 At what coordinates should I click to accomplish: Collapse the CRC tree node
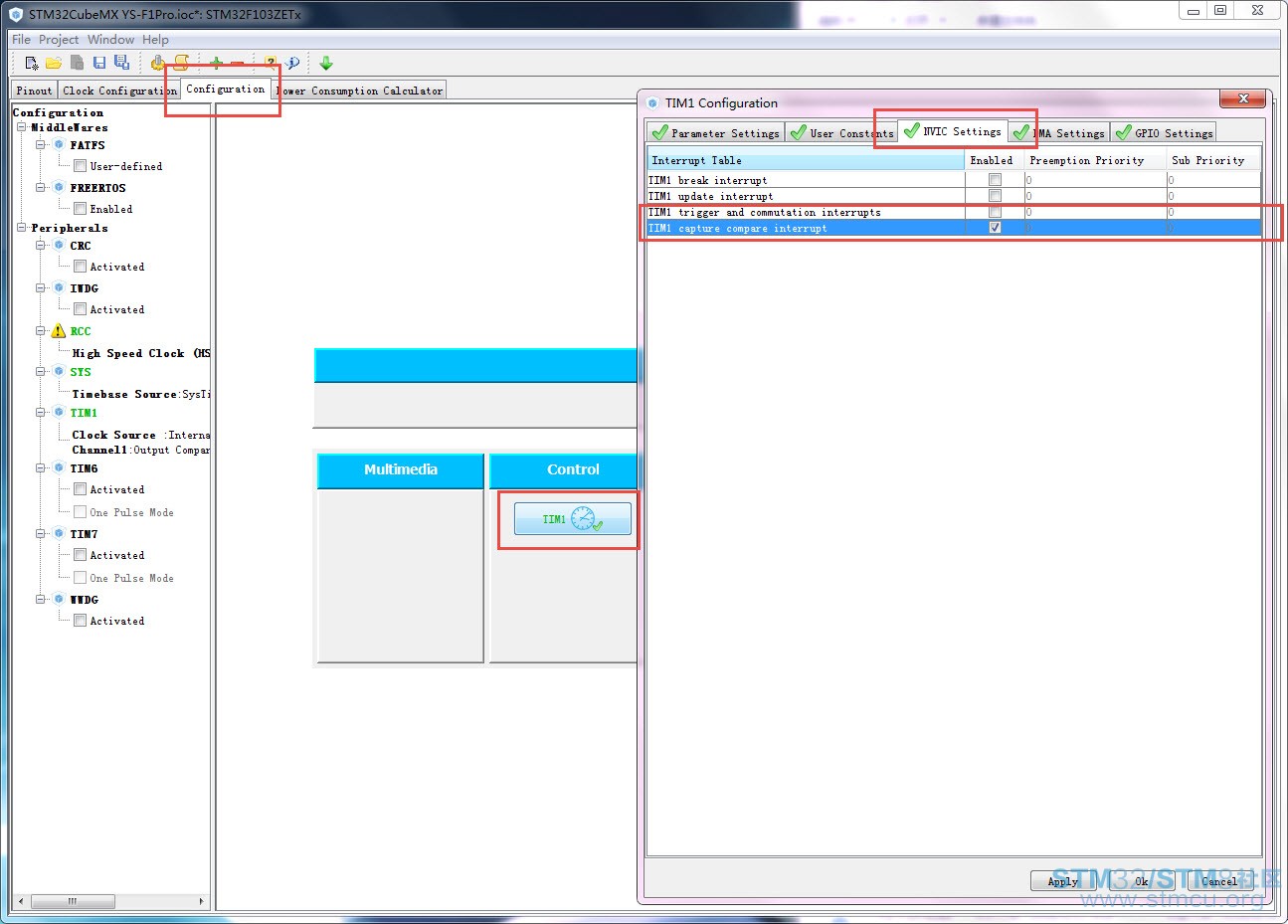41,246
